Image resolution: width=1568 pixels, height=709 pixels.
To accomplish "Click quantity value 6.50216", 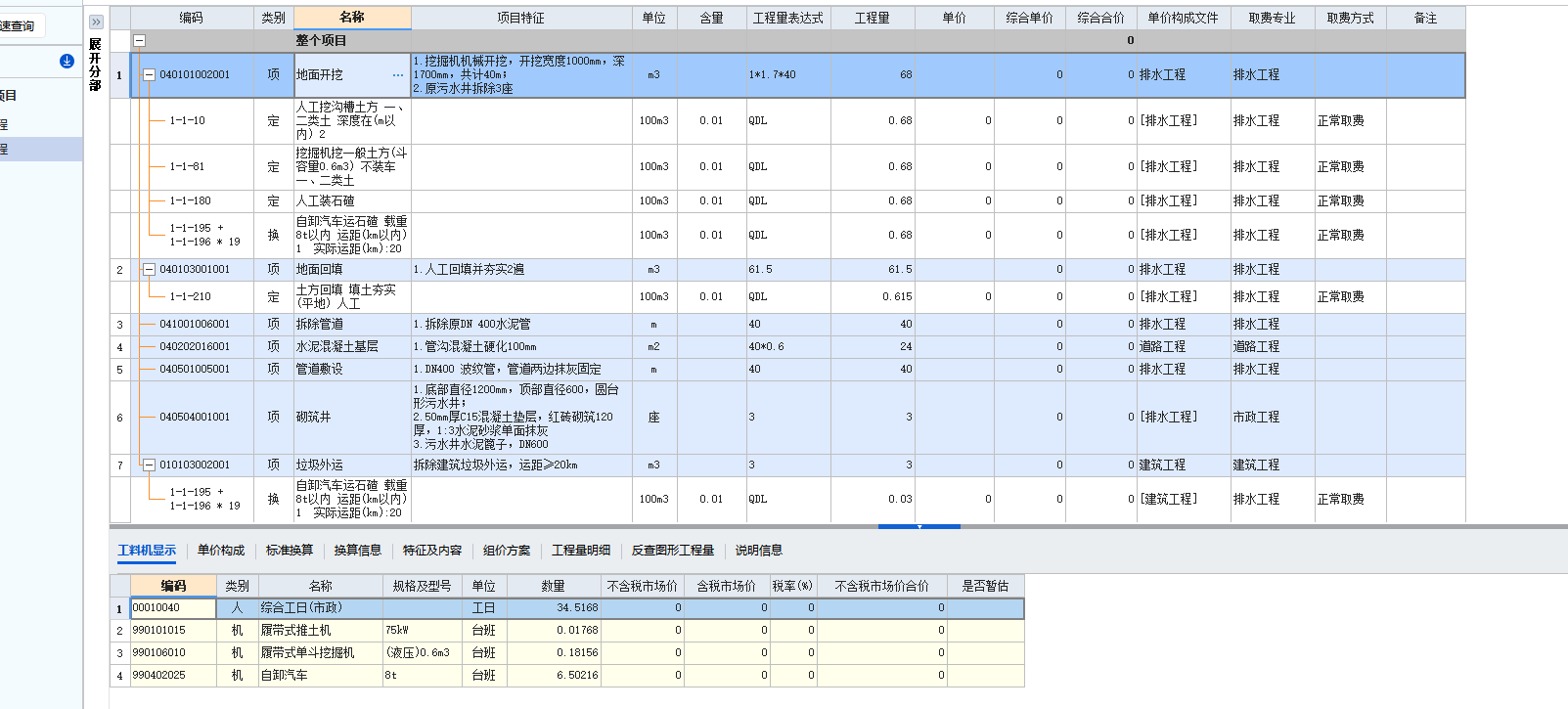I will click(x=554, y=675).
